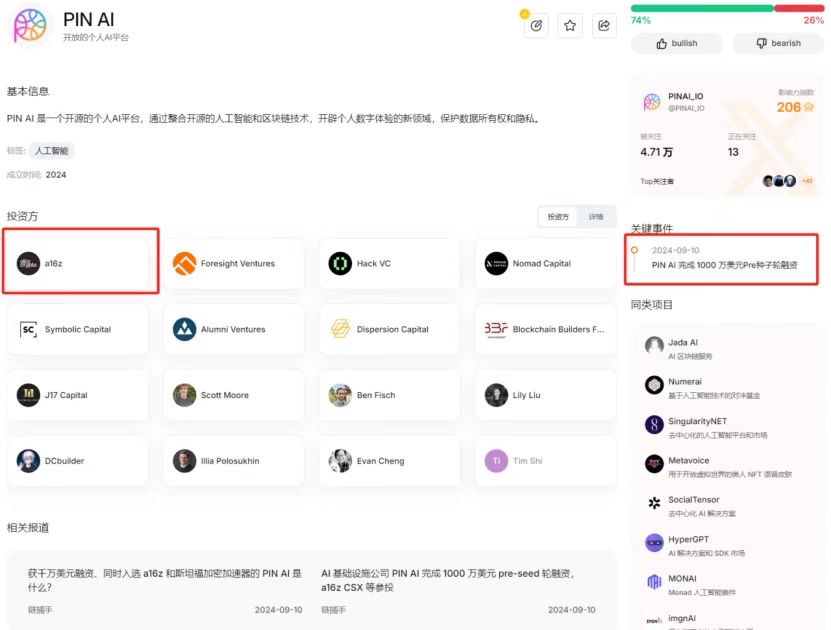The image size is (831, 630).
Task: Click Ben Fisch's avatar
Action: pos(340,395)
